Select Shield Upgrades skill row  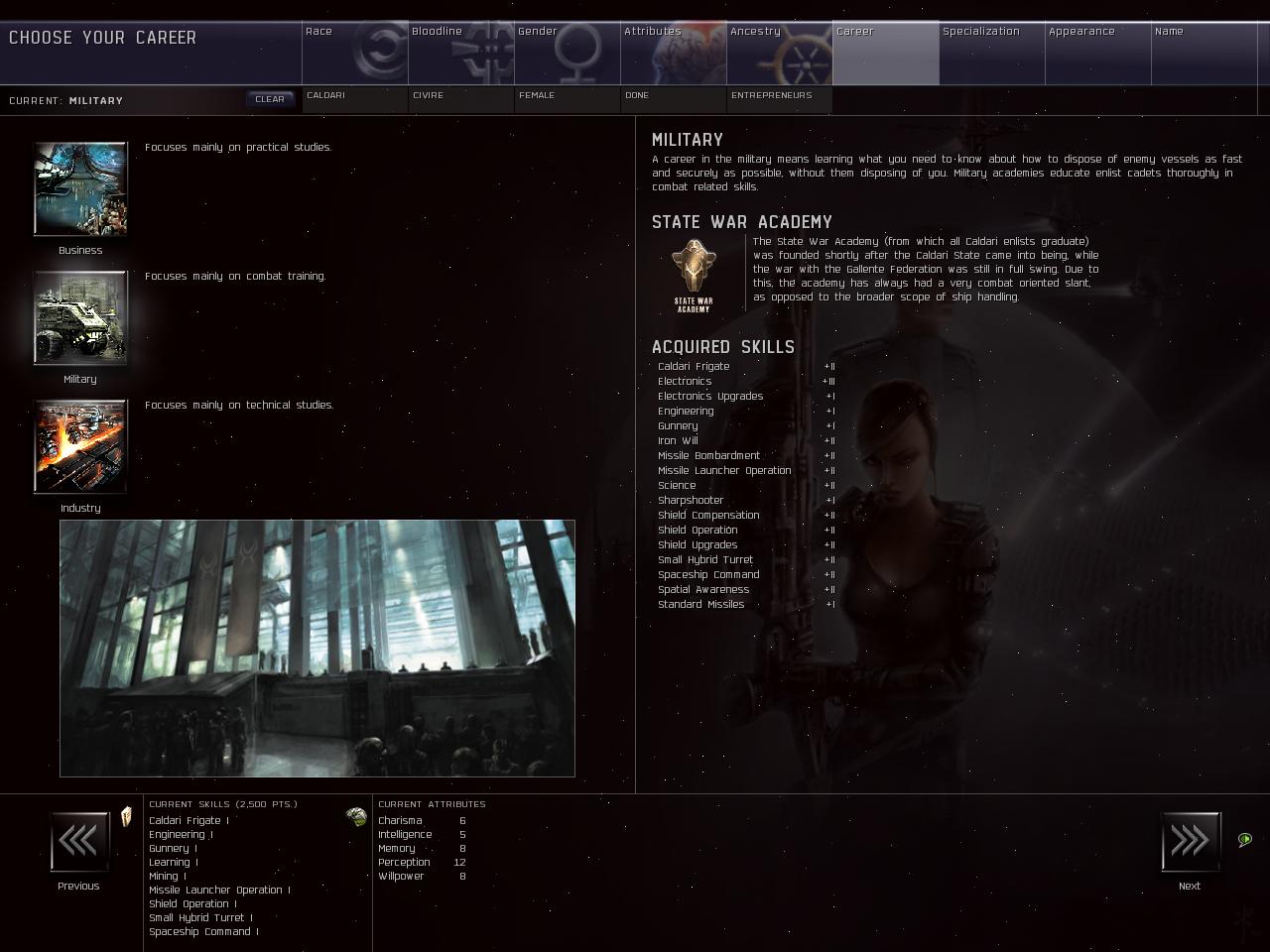(746, 545)
